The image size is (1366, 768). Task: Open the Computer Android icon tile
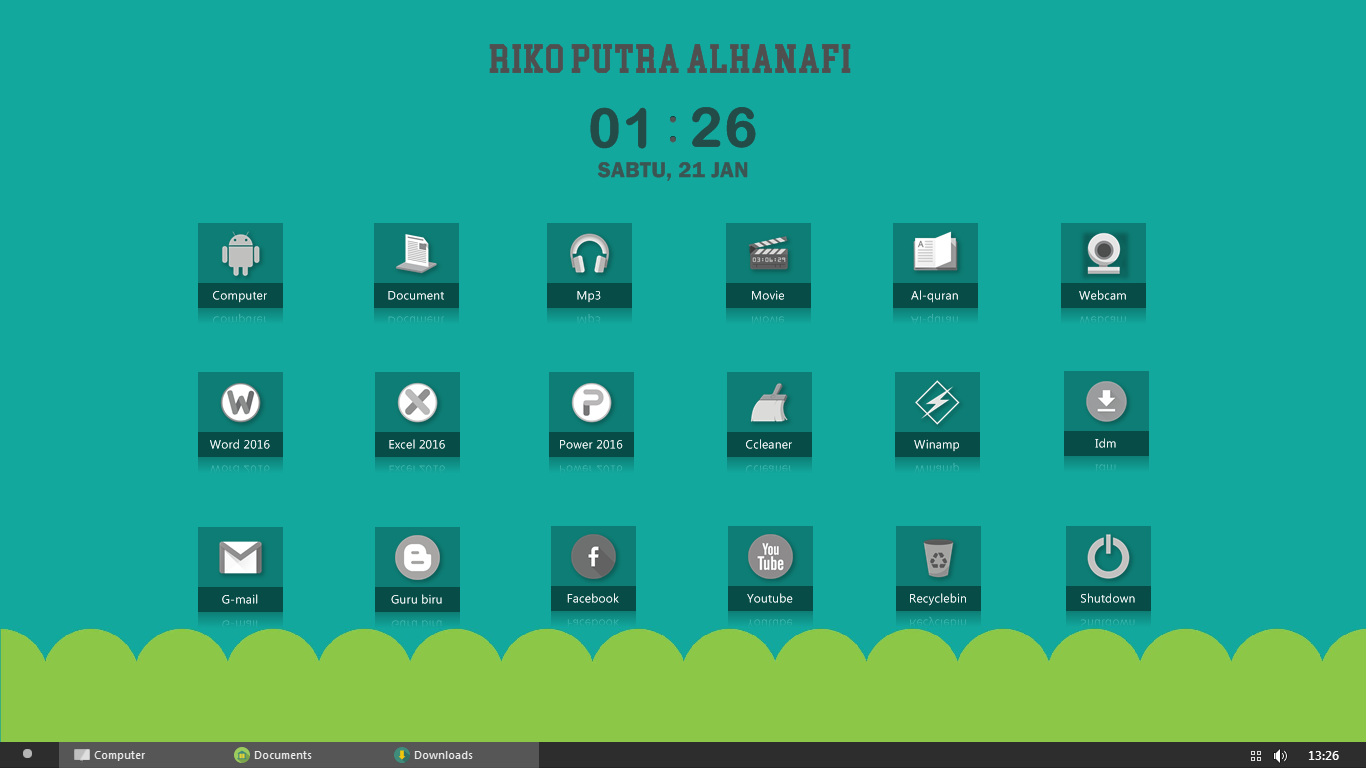[240, 265]
